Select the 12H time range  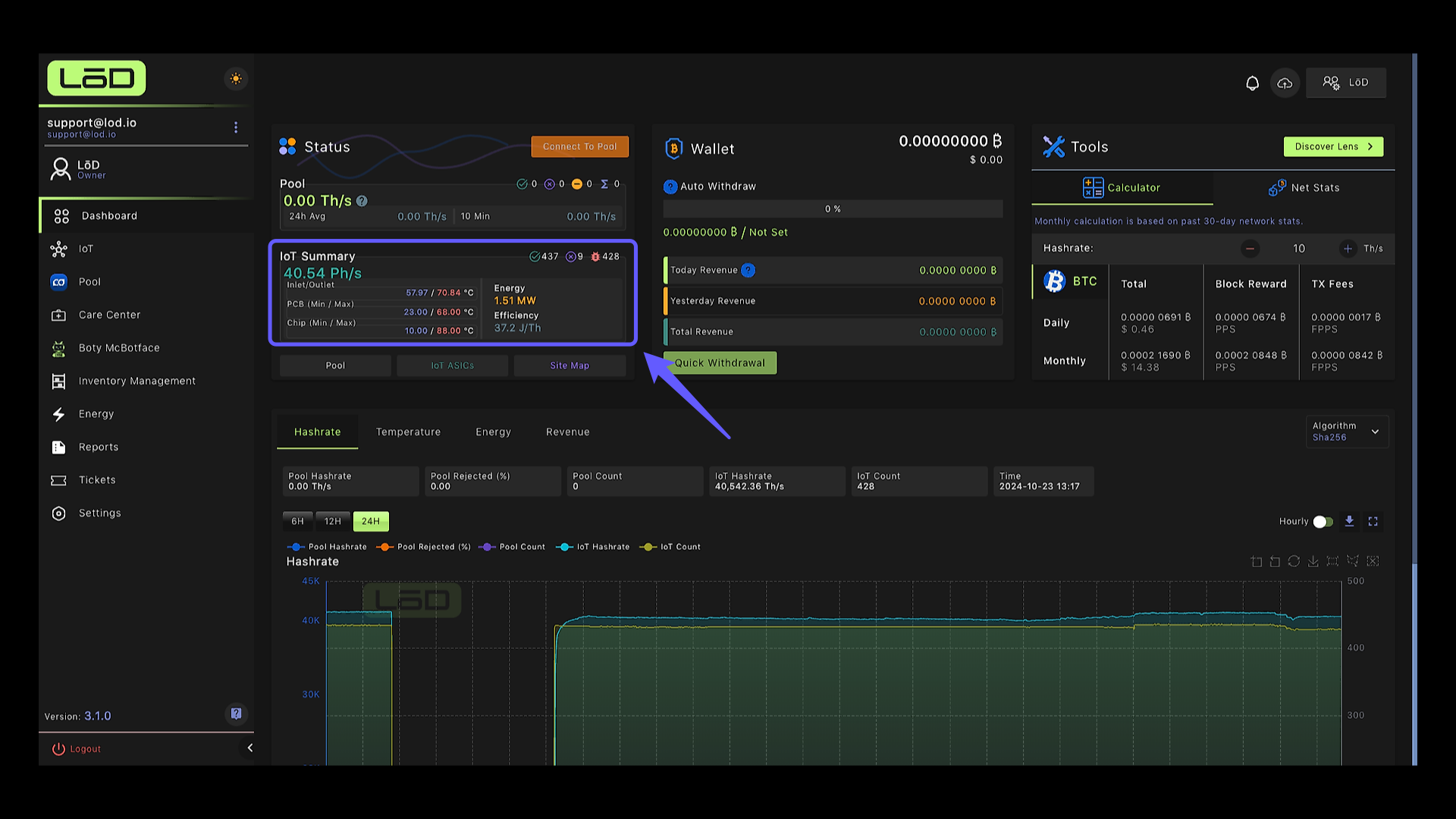[332, 522]
